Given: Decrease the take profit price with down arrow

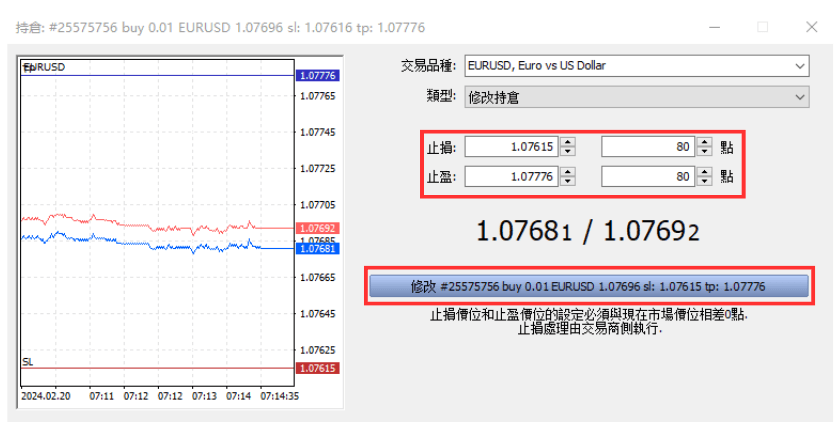Looking at the screenshot, I should pyautogui.click(x=568, y=180).
